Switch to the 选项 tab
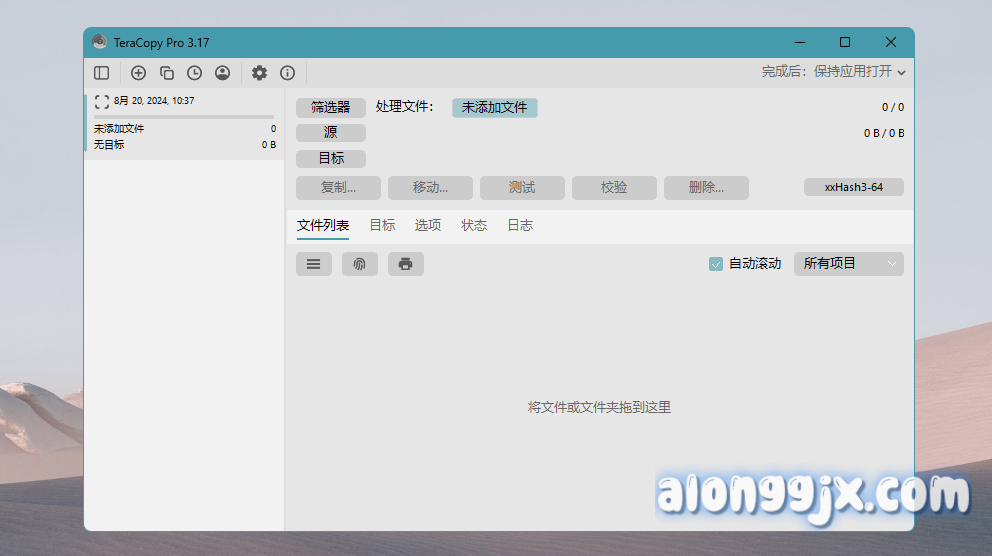This screenshot has height=556, width=992. tap(428, 226)
